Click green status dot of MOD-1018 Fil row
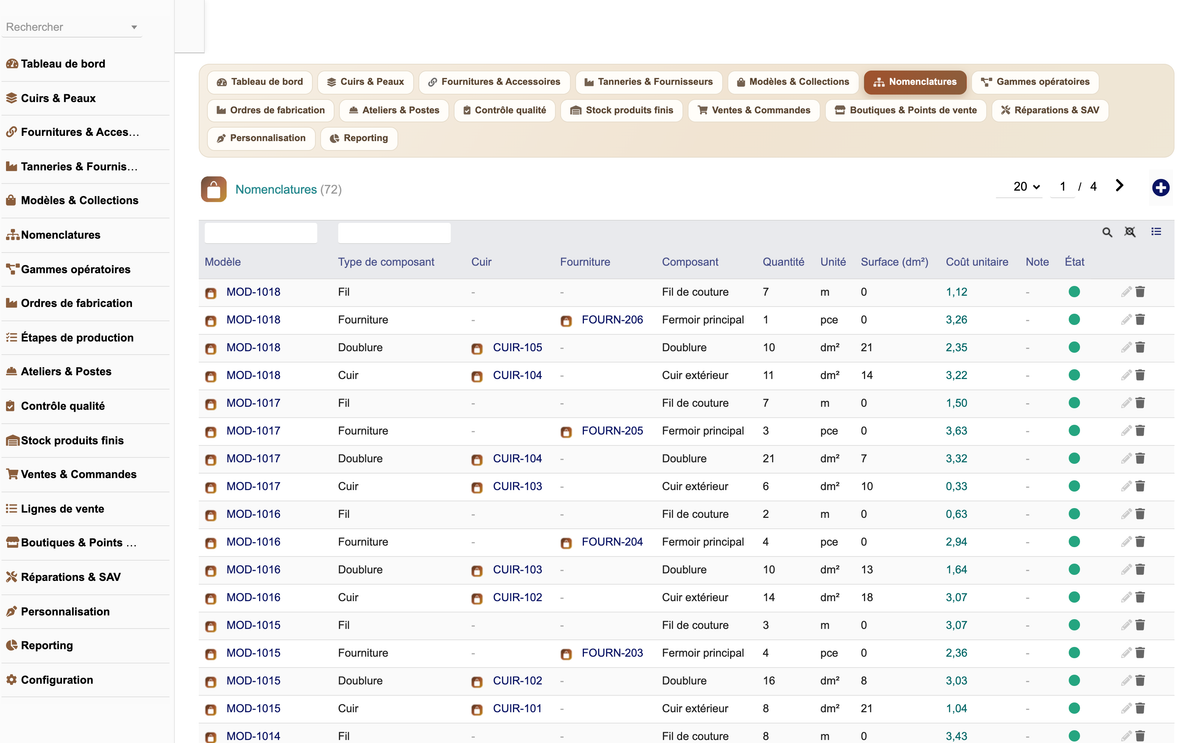Screen dimensions: 1200x743 point(1074,292)
